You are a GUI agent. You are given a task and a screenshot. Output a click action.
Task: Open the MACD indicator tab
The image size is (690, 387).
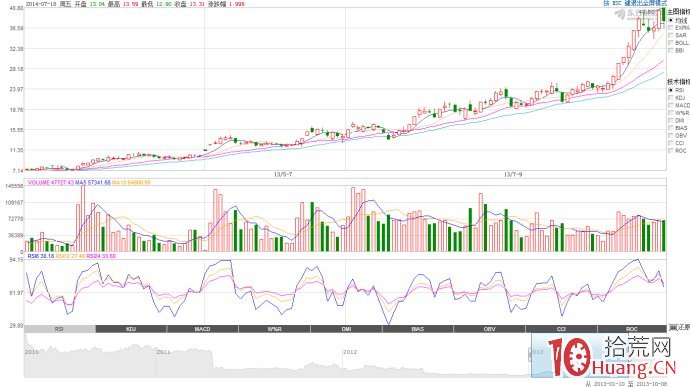[x=203, y=329]
